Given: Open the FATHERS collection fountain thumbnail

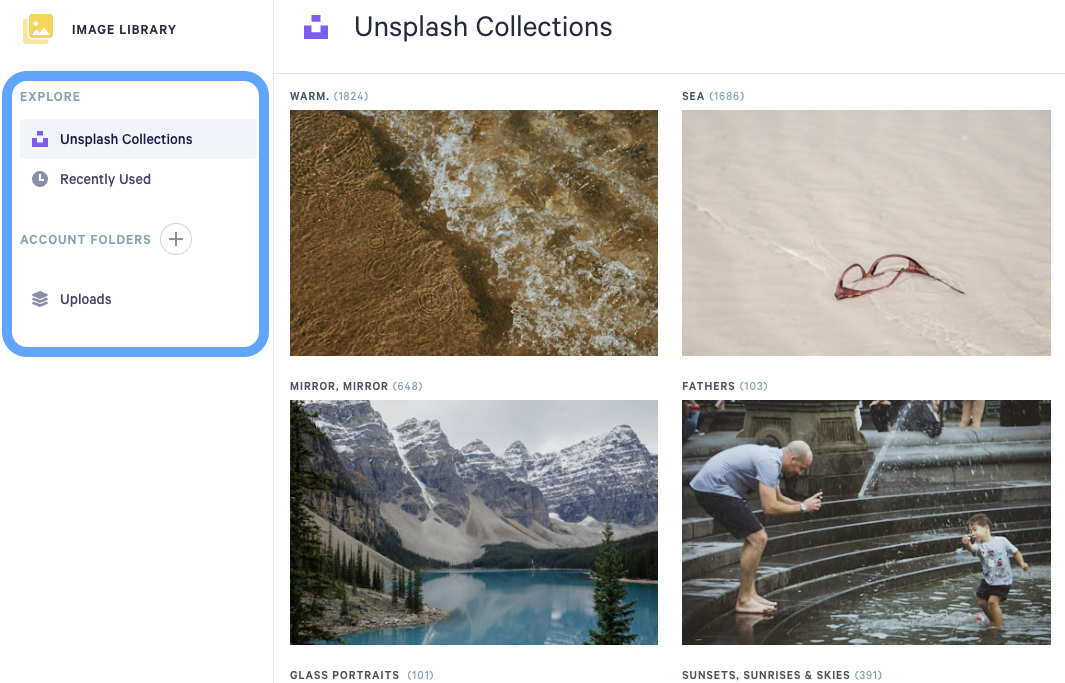Looking at the screenshot, I should point(866,522).
